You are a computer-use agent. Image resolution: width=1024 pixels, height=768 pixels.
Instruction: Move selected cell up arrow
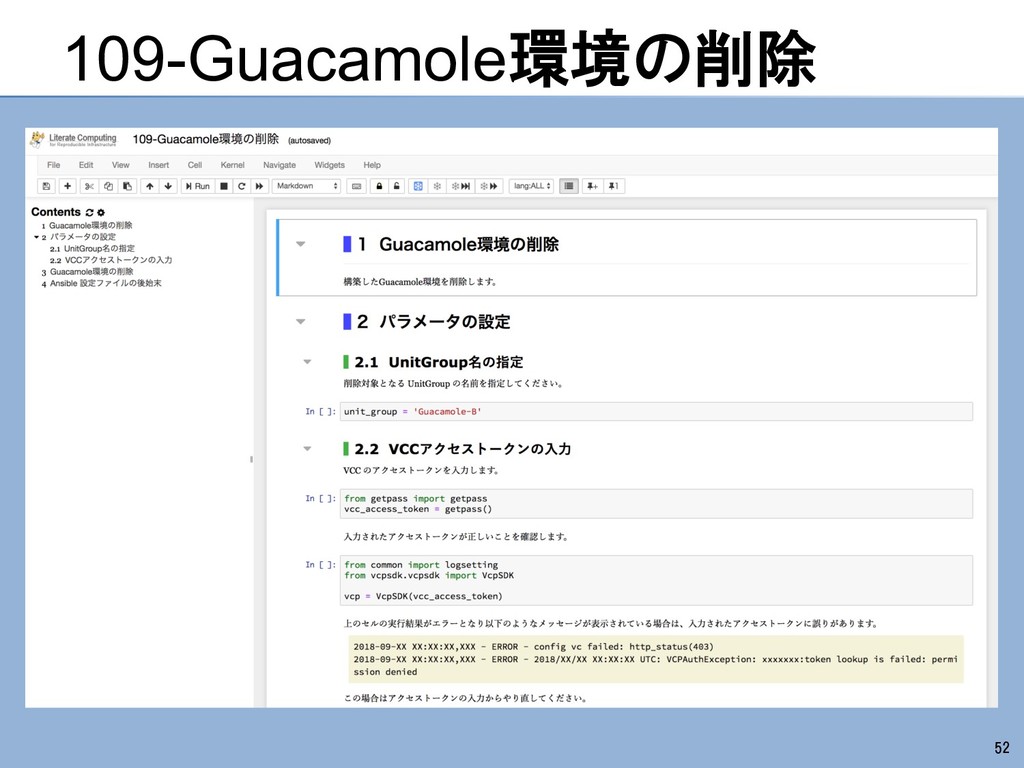click(150, 186)
